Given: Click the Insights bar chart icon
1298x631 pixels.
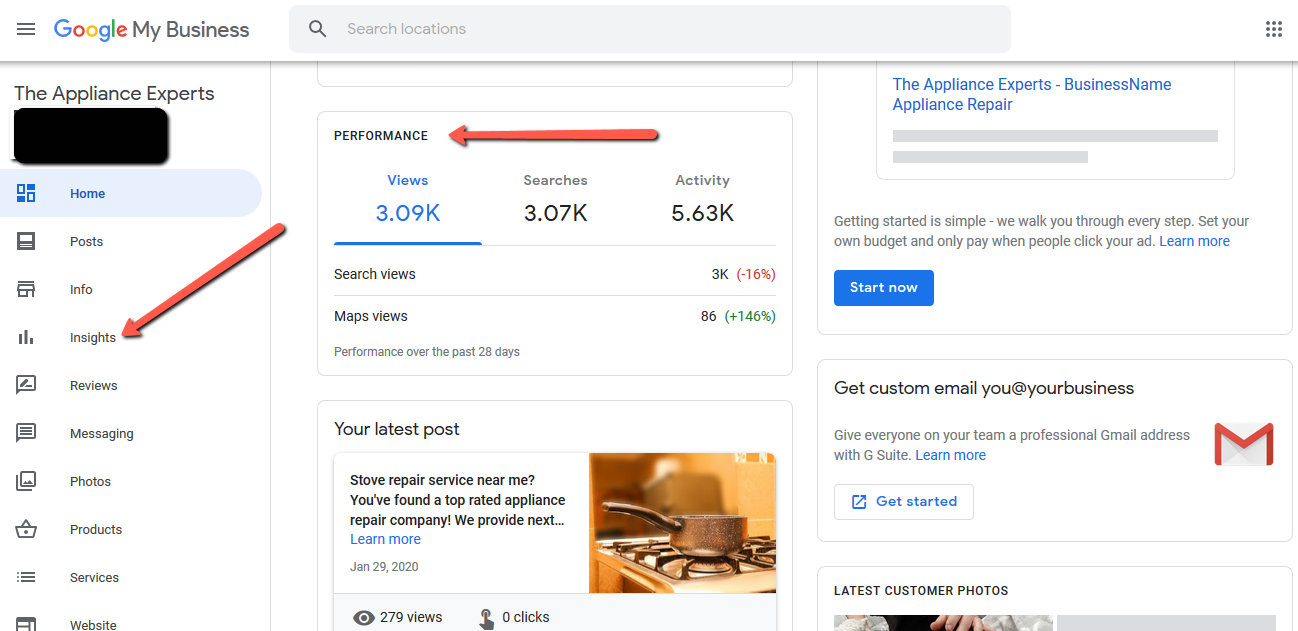Looking at the screenshot, I should (x=26, y=337).
